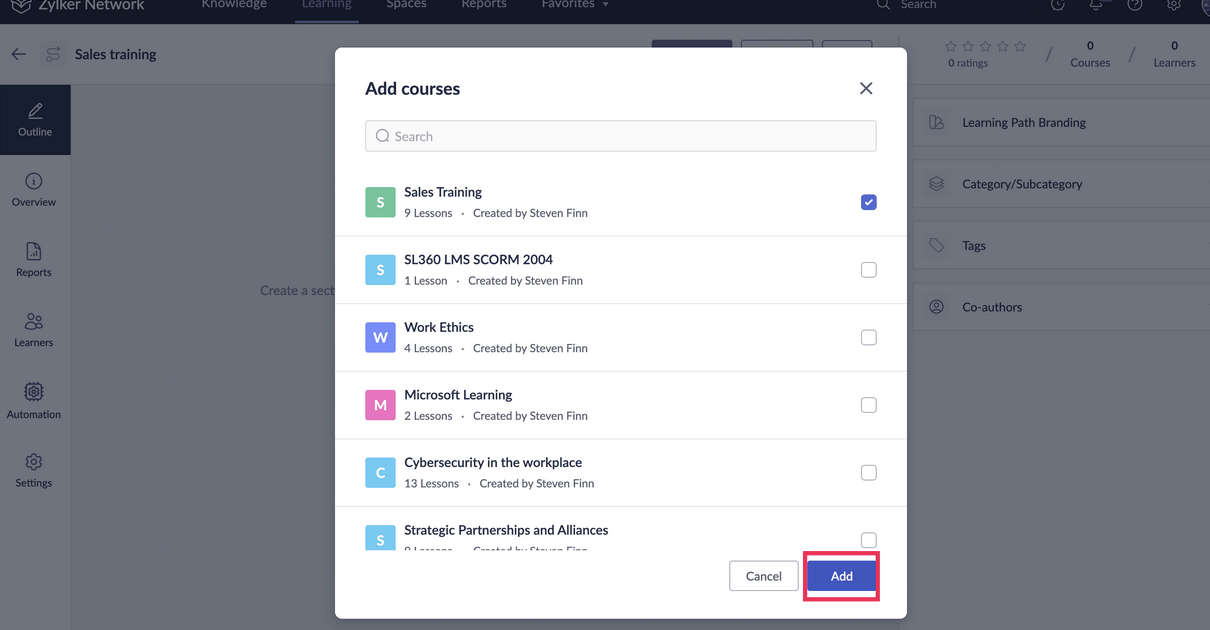Switch to the Spaces tab

tap(406, 5)
